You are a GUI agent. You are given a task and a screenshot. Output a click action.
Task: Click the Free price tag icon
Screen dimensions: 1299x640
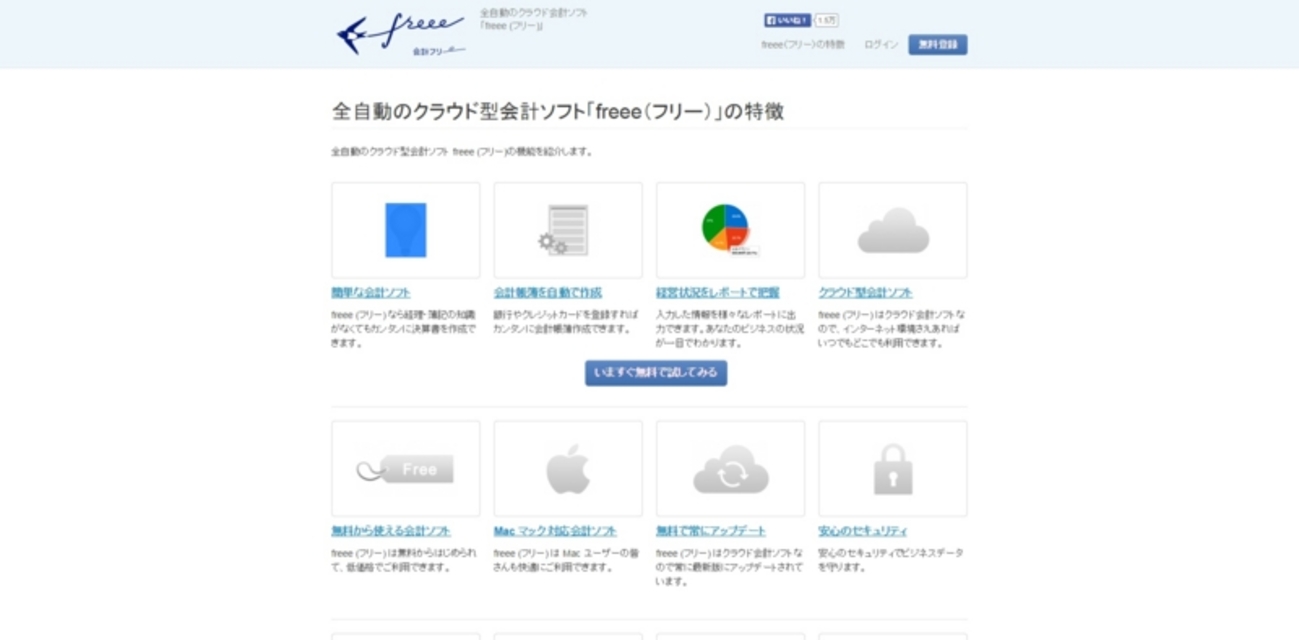(406, 468)
